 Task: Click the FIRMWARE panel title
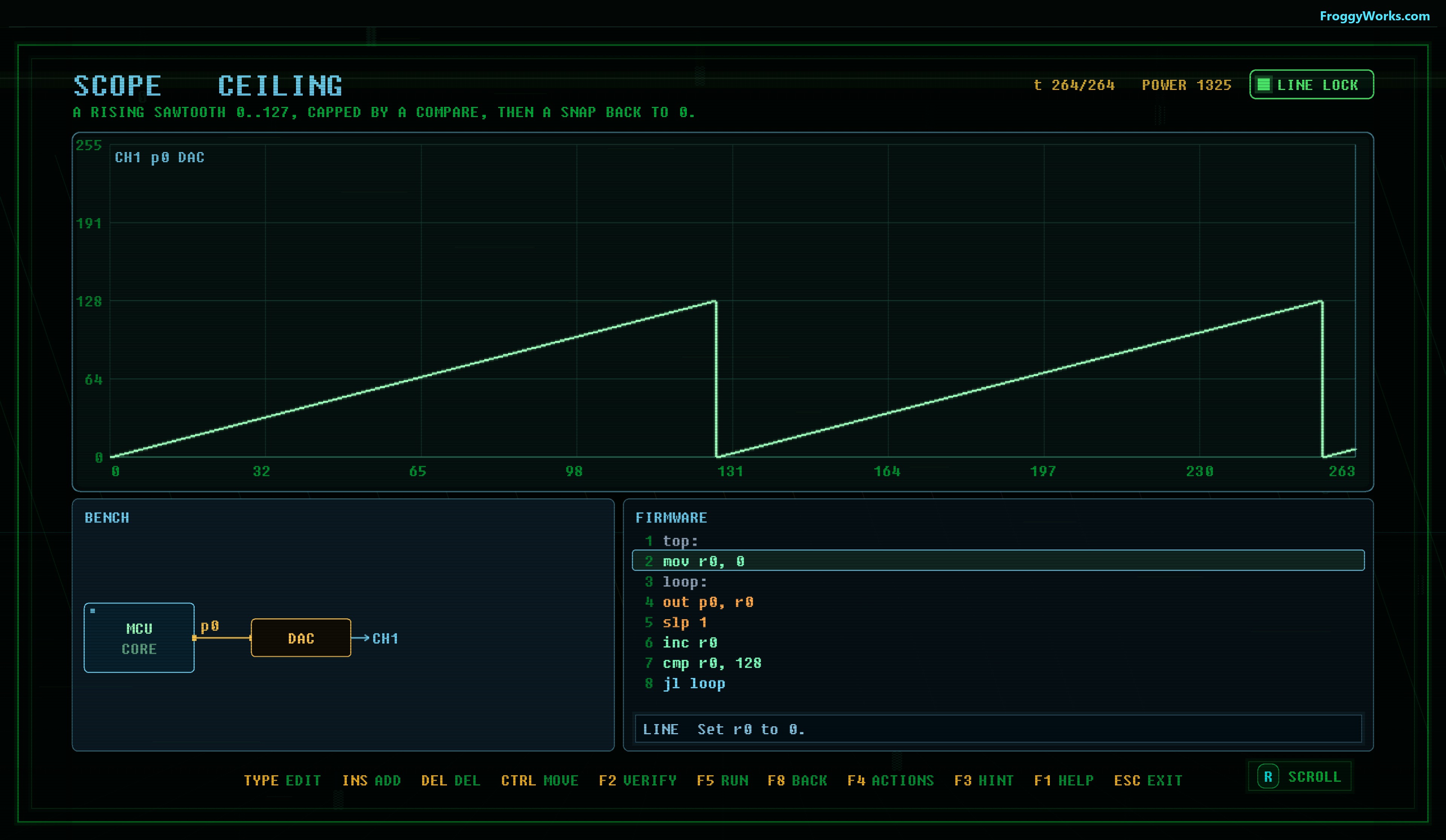pyautogui.click(x=671, y=517)
